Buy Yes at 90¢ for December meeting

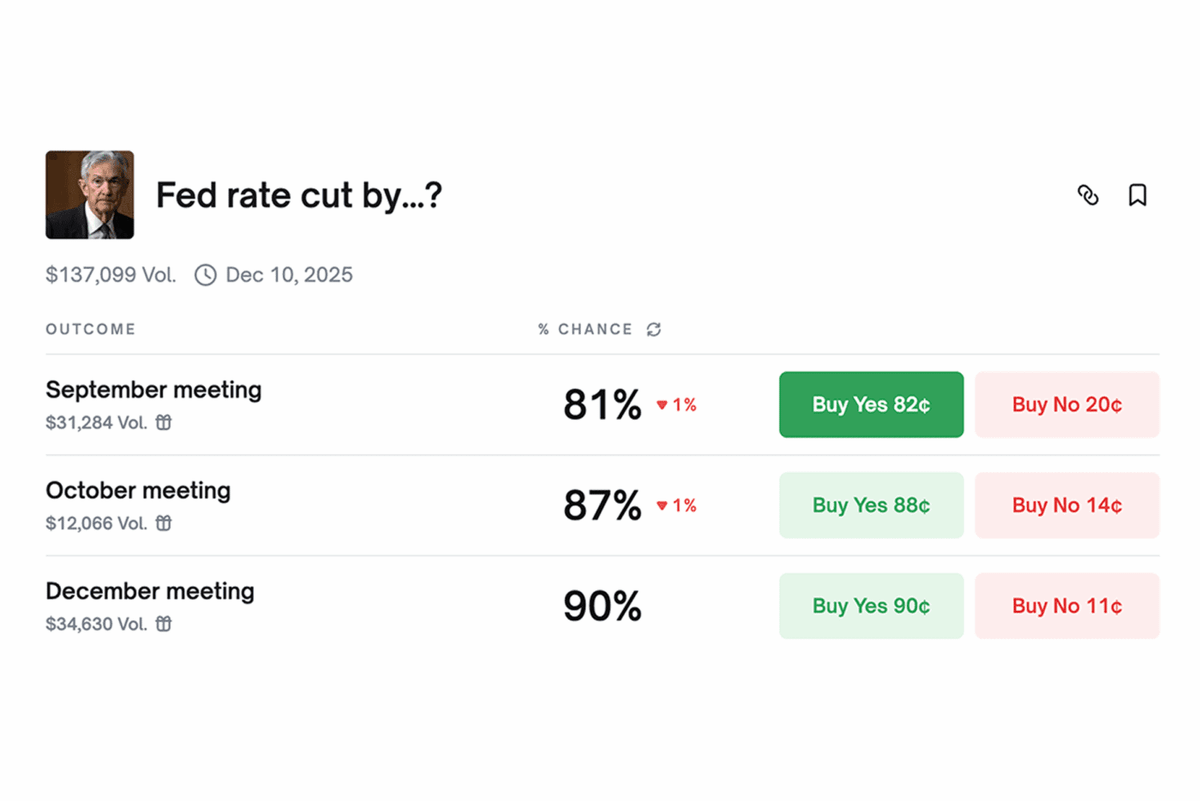point(871,605)
